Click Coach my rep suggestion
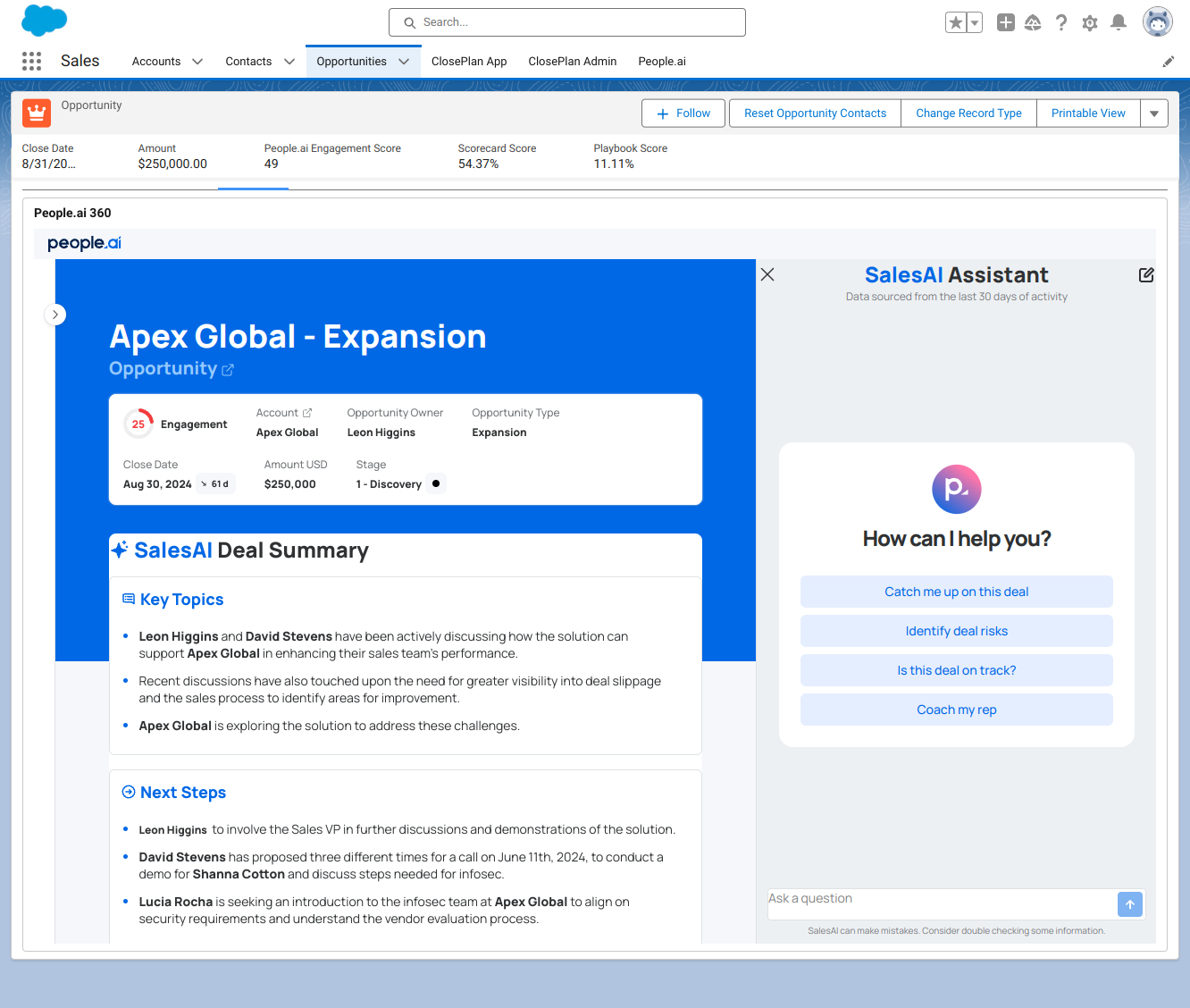This screenshot has width=1190, height=1008. point(957,710)
